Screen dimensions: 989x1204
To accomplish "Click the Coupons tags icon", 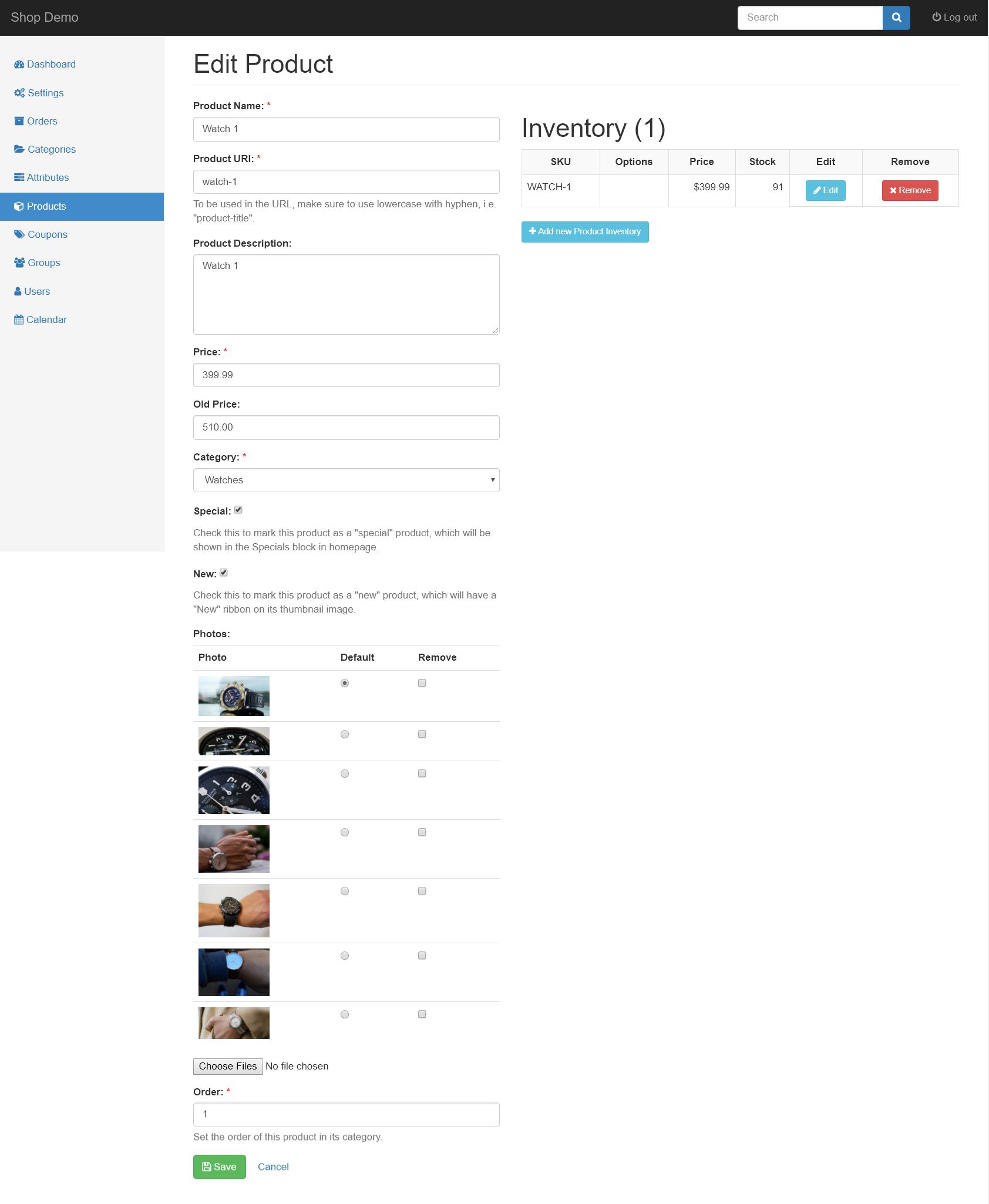I will (x=19, y=234).
